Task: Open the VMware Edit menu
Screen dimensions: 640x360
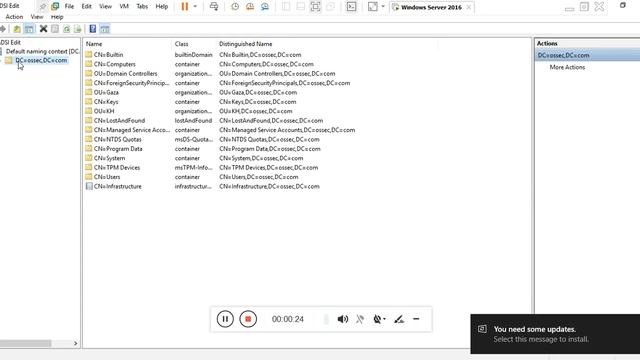Action: pyautogui.click(x=87, y=7)
